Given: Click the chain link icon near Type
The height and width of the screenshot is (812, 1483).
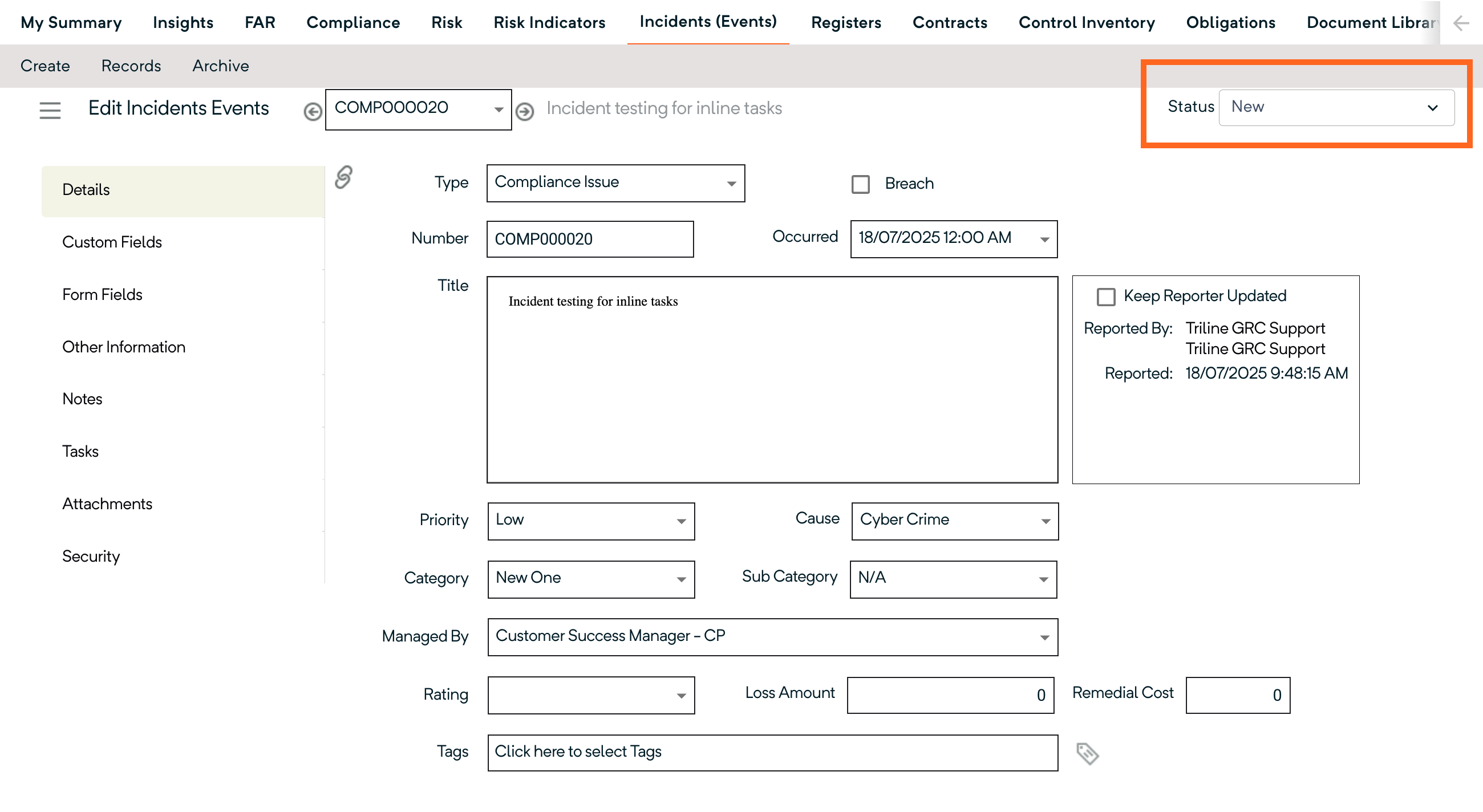Looking at the screenshot, I should (344, 177).
